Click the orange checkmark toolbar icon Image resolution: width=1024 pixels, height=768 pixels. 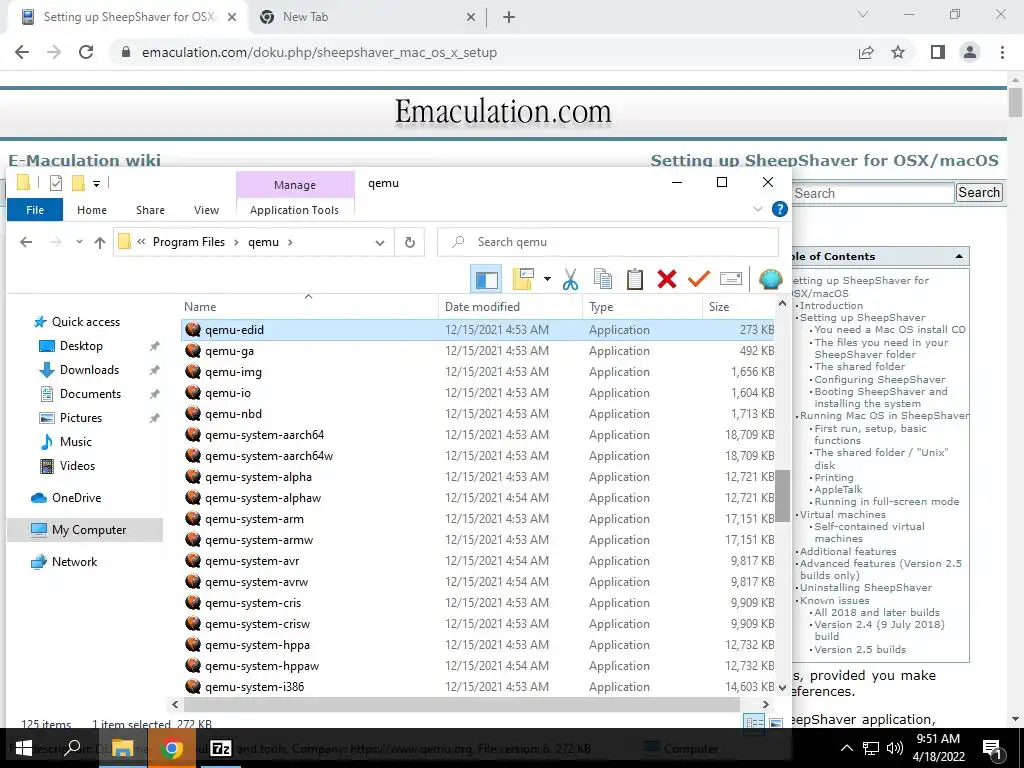pos(699,279)
